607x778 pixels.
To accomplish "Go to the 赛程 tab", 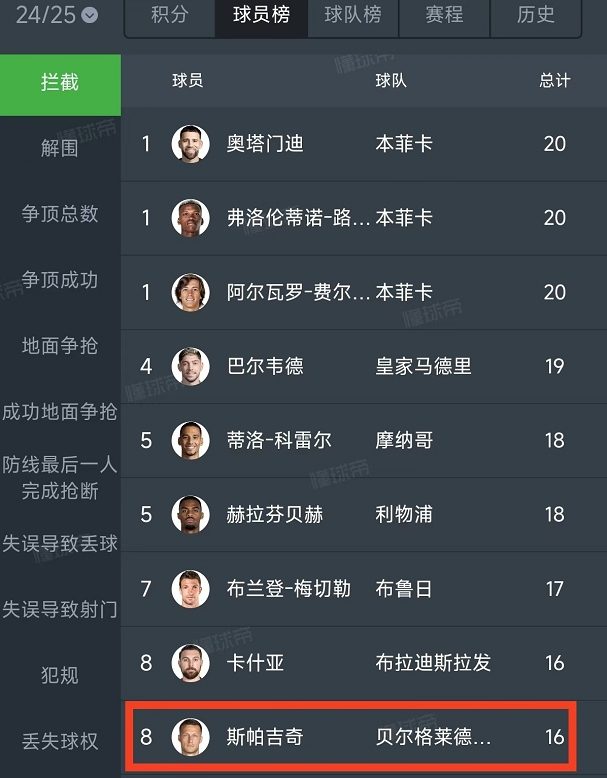I will (444, 16).
